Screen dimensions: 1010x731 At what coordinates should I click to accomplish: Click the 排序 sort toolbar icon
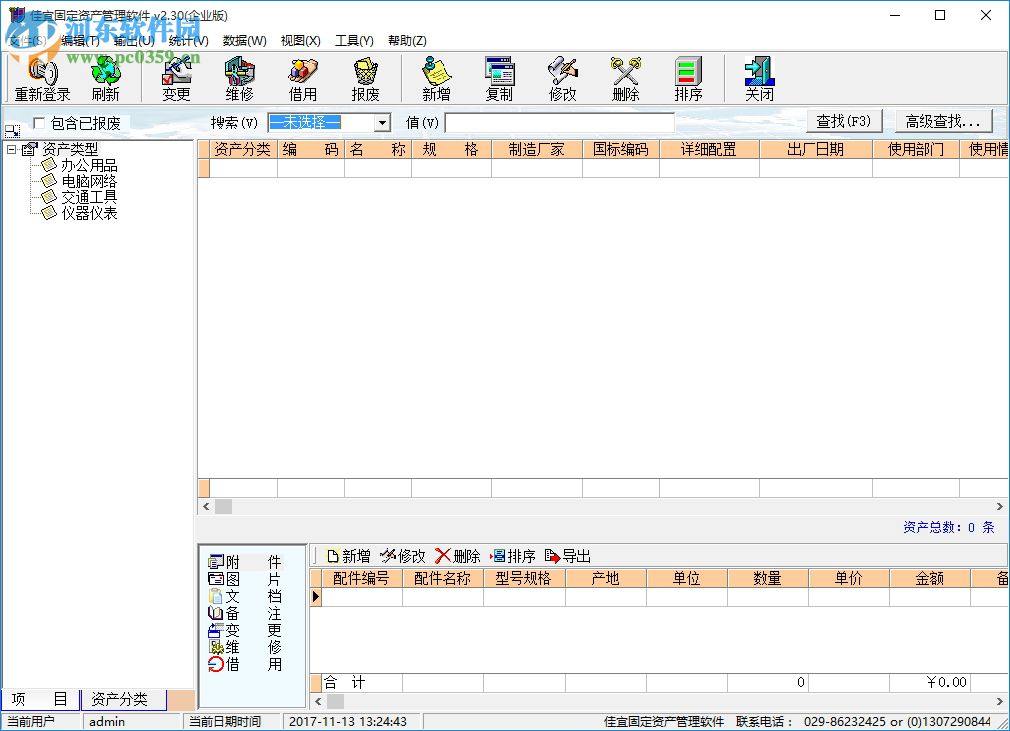[688, 79]
